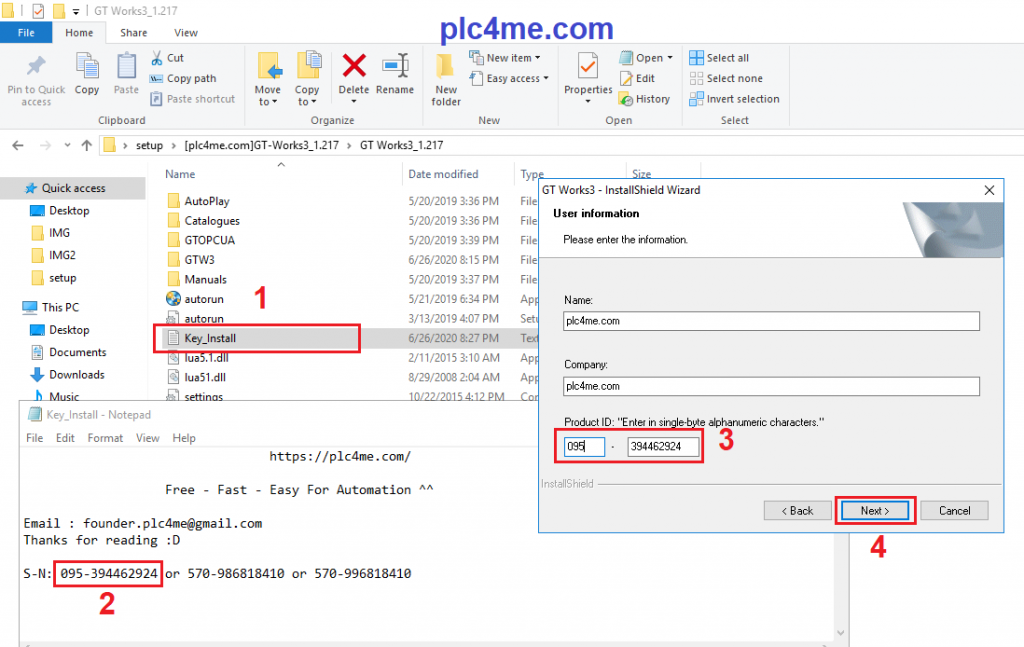Open the IMG2 folder in Quick access
The image size is (1024, 647).
62,255
